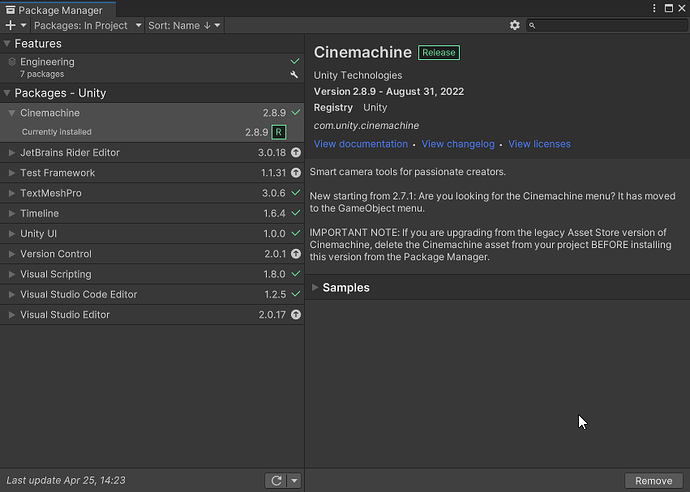The height and width of the screenshot is (492, 690).
Task: Select the Unity UI package
Action: (152, 234)
